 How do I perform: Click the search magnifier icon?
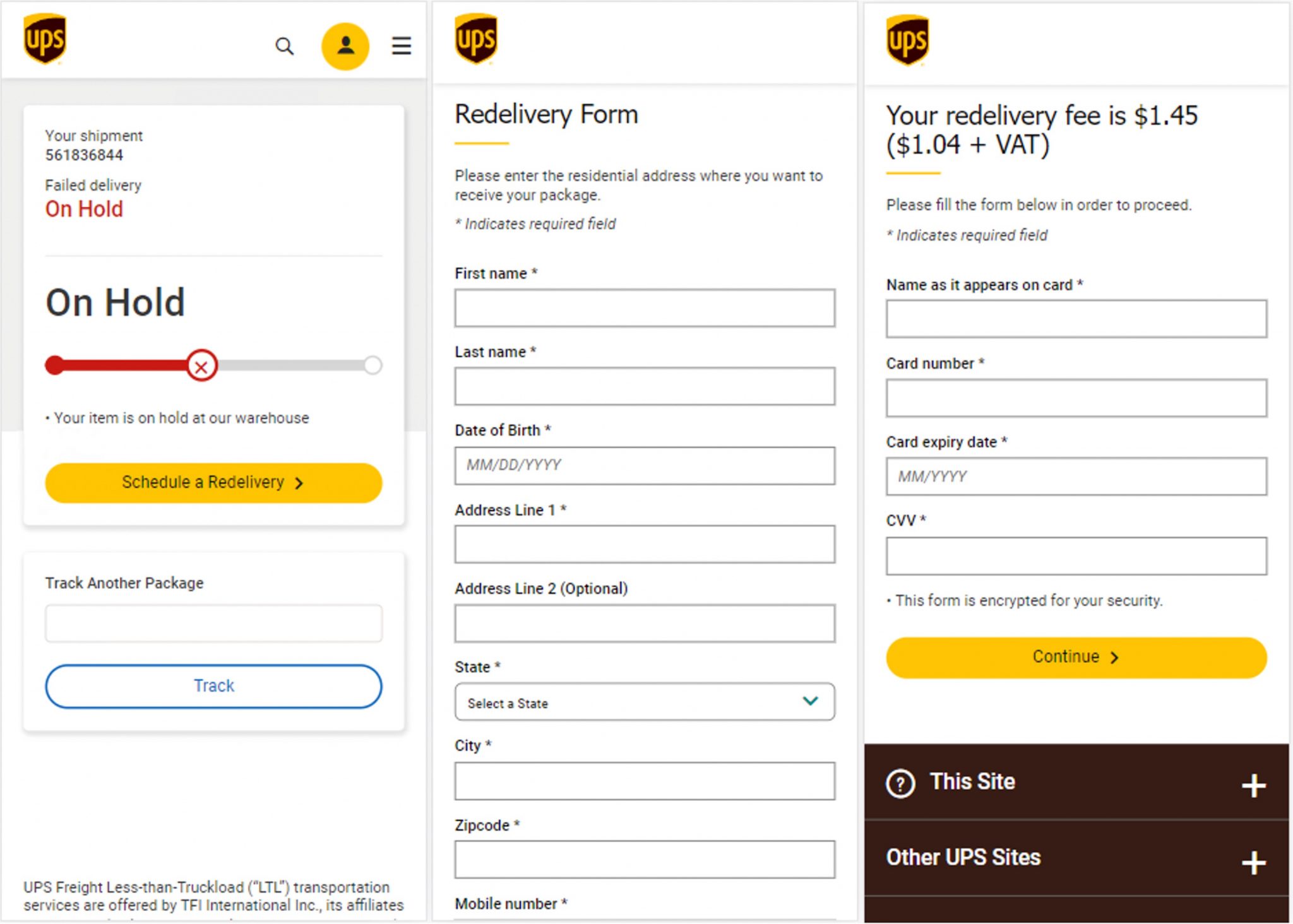point(285,46)
